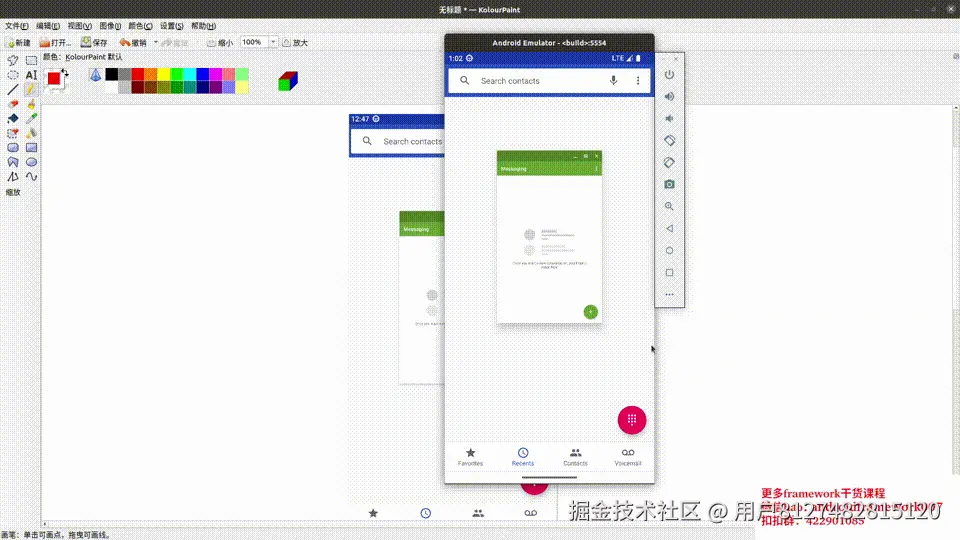Click the emulator zoom magnifier icon
This screenshot has height=540, width=960.
(x=669, y=206)
